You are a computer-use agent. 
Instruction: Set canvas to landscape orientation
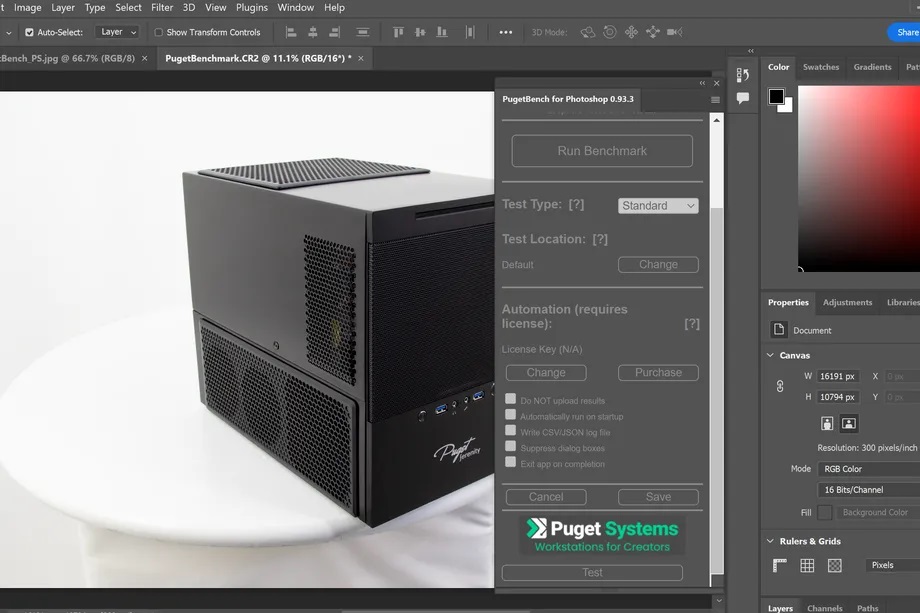[x=848, y=423]
